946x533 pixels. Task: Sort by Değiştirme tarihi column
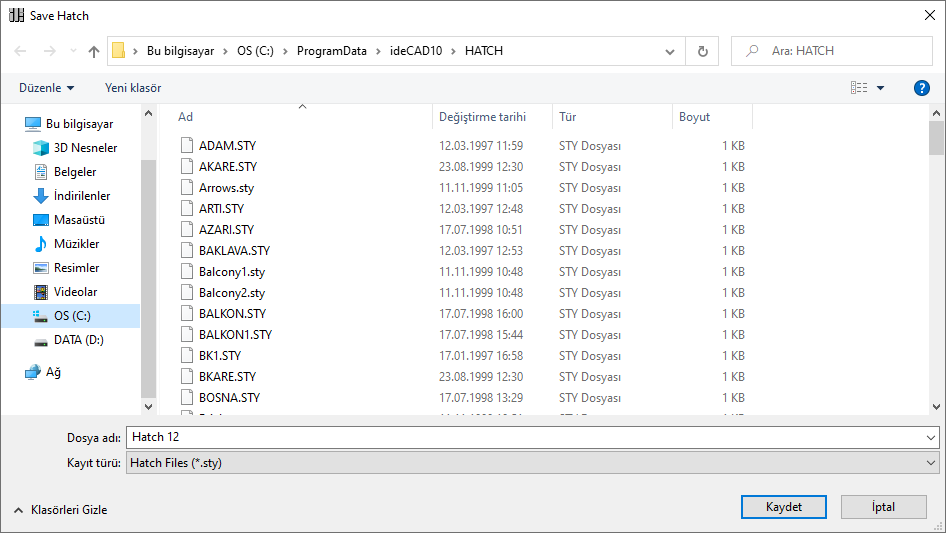point(482,117)
